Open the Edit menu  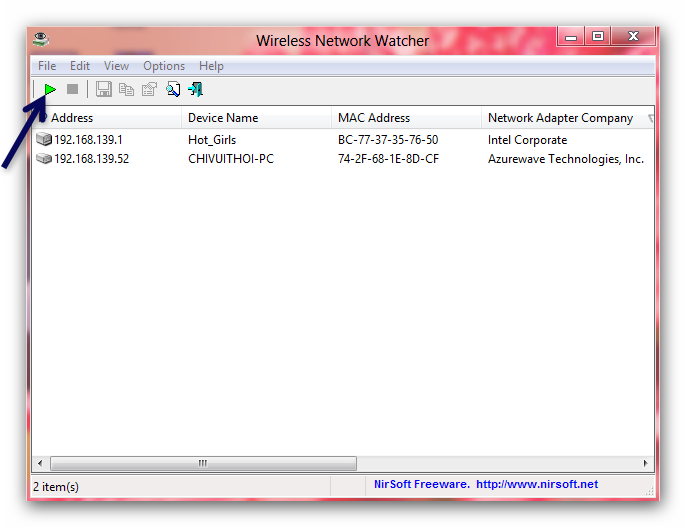coord(80,66)
